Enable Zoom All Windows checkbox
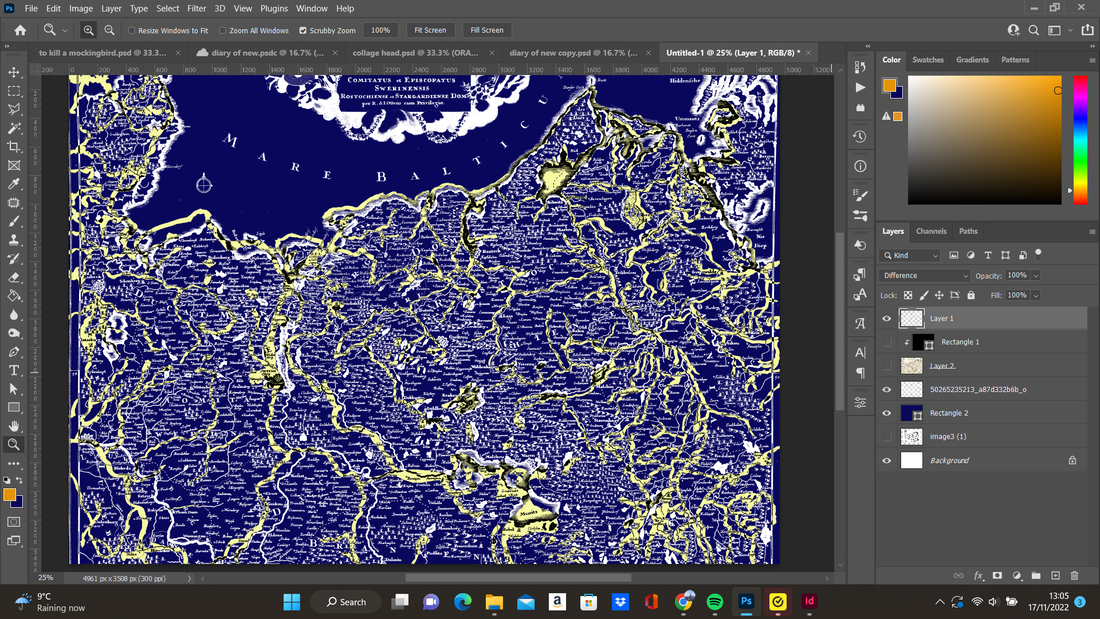The height and width of the screenshot is (619, 1100). click(x=222, y=31)
